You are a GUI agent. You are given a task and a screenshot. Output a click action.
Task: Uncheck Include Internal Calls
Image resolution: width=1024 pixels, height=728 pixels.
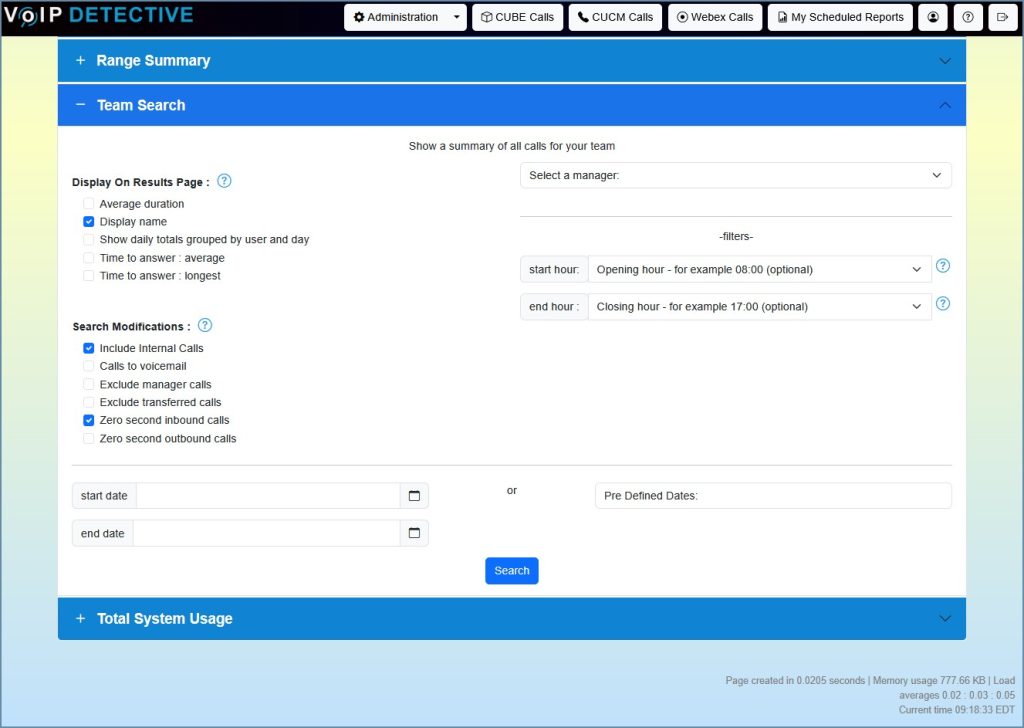(89, 348)
